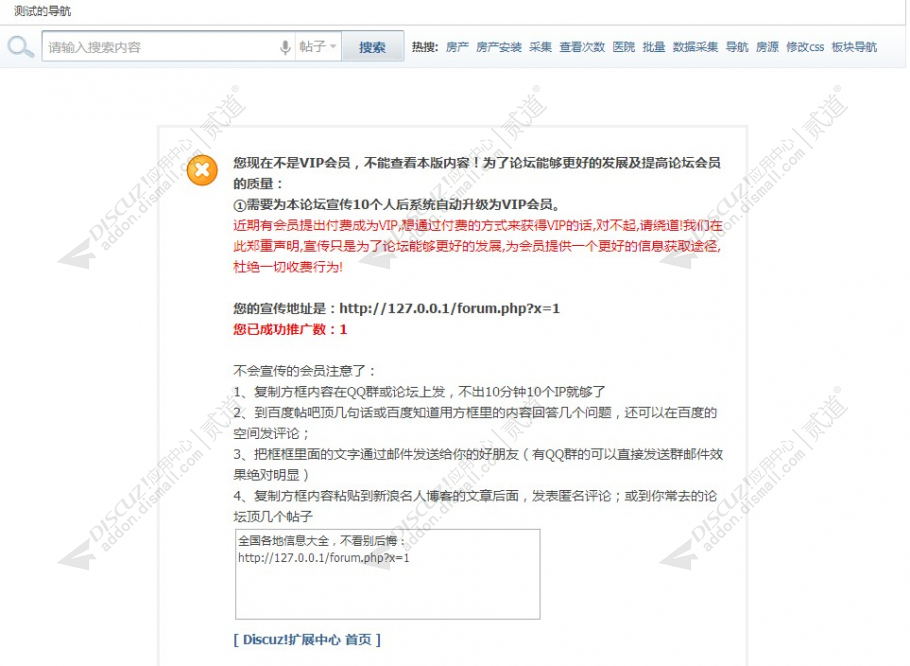Click the 测试的导航 navigation item

pyautogui.click(x=42, y=11)
